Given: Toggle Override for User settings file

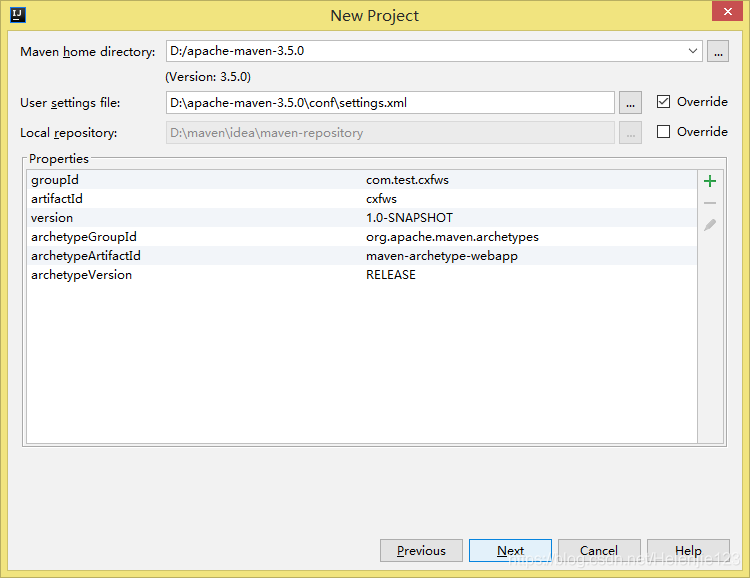Looking at the screenshot, I should coord(663,101).
